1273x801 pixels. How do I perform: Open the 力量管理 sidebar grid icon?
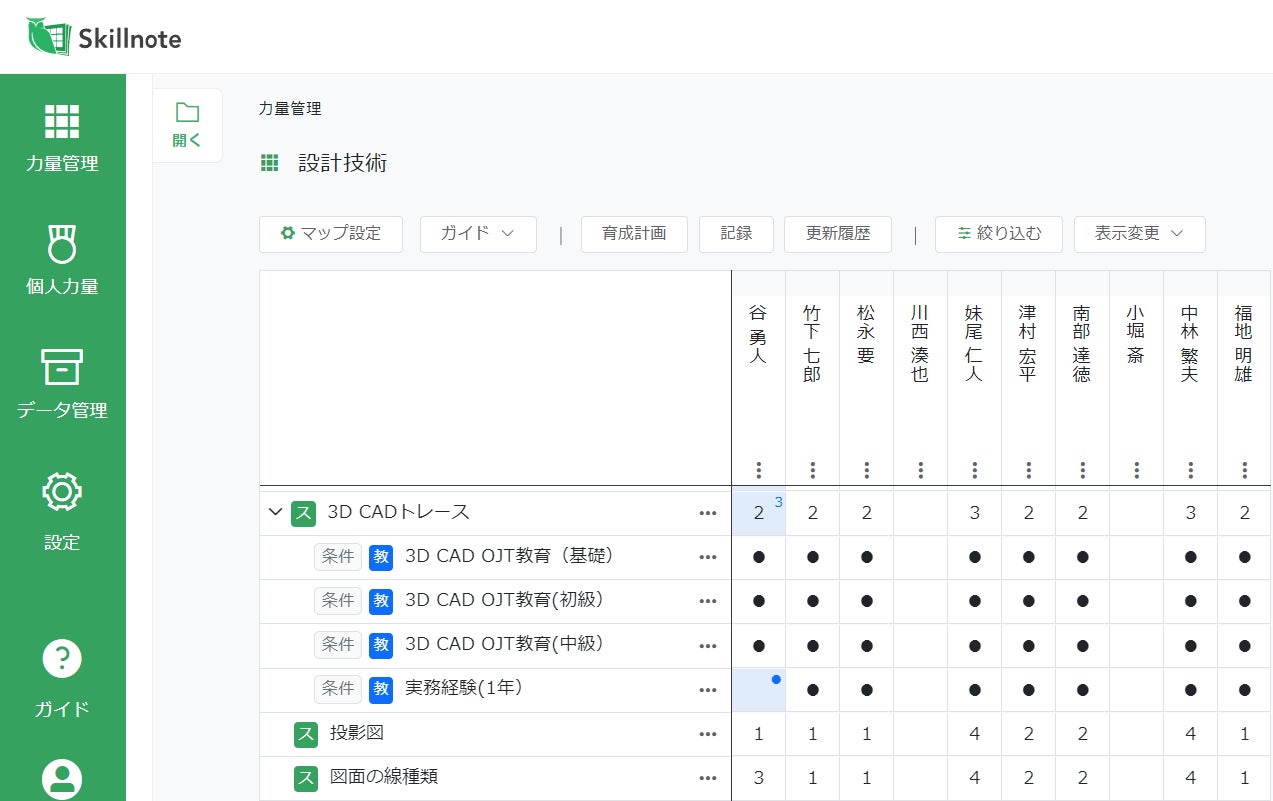62,122
